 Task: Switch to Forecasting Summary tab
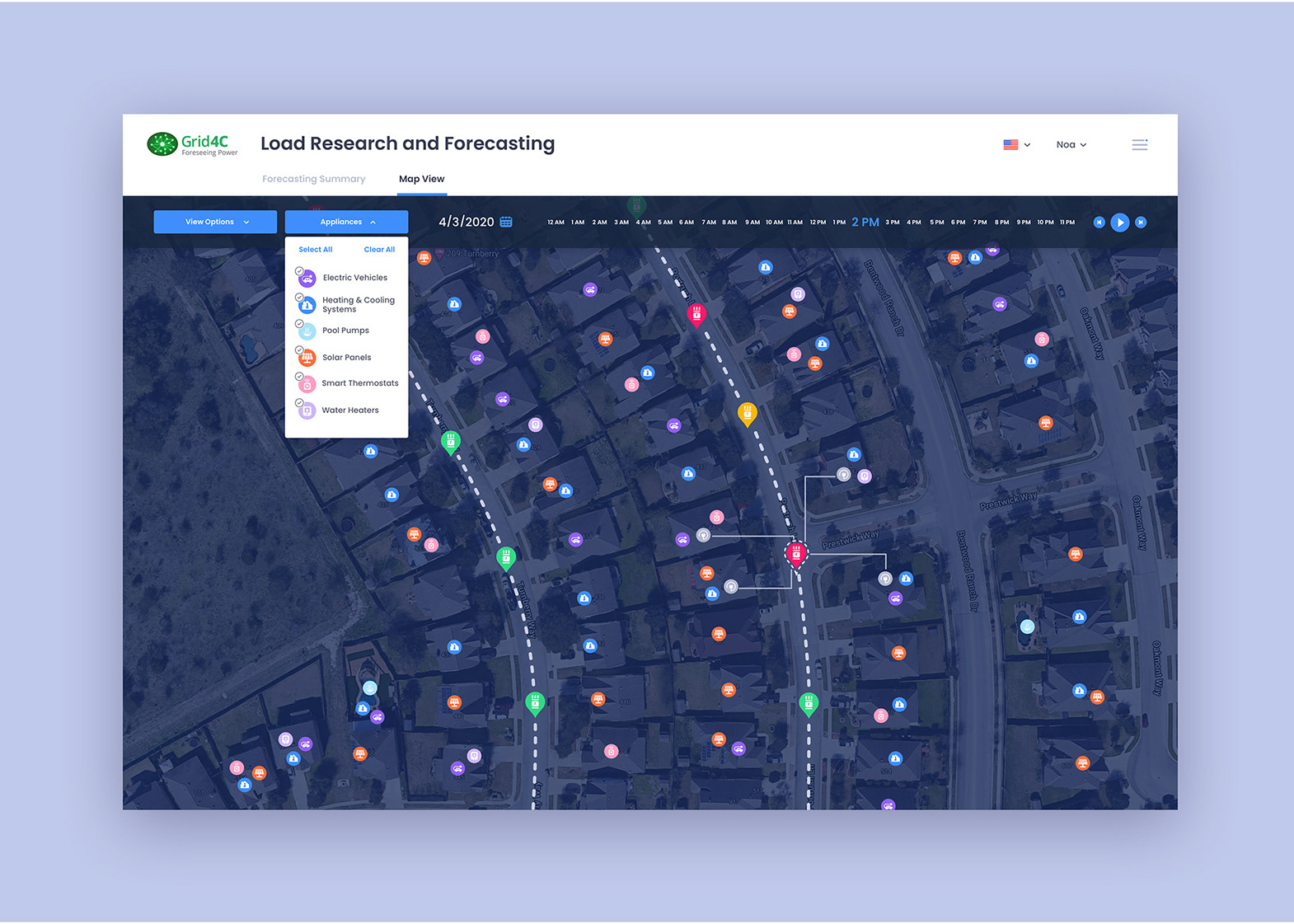click(x=313, y=179)
